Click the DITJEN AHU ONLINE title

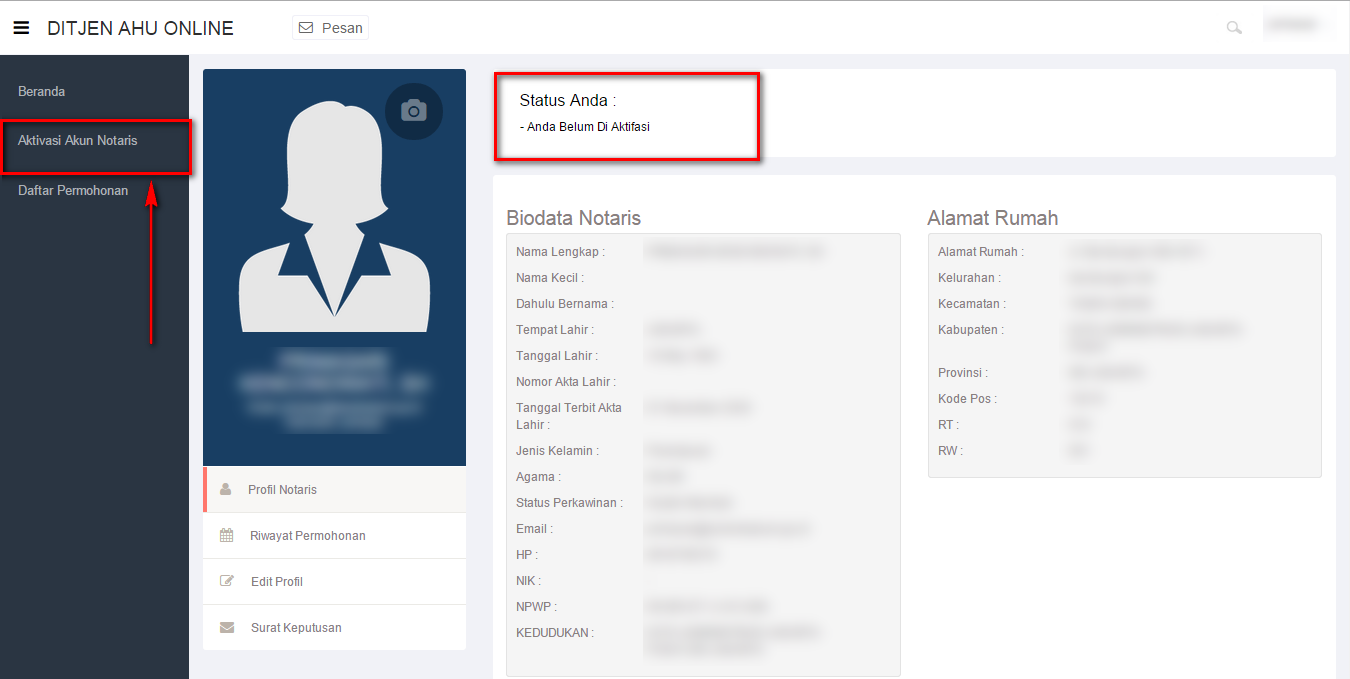click(140, 28)
